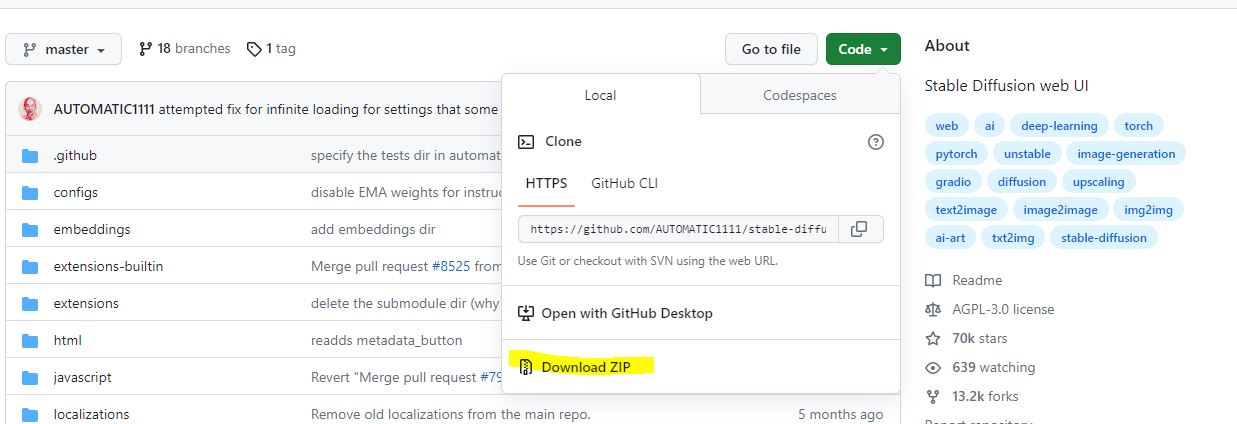
Task: Open the extensions-builtin folder
Action: (108, 266)
